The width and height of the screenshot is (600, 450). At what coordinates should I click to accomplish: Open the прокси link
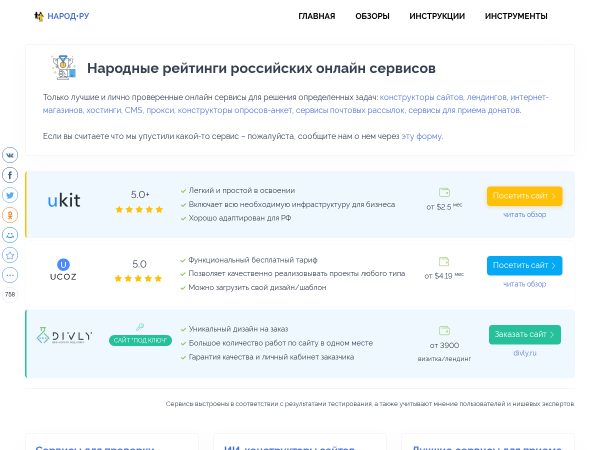160,110
